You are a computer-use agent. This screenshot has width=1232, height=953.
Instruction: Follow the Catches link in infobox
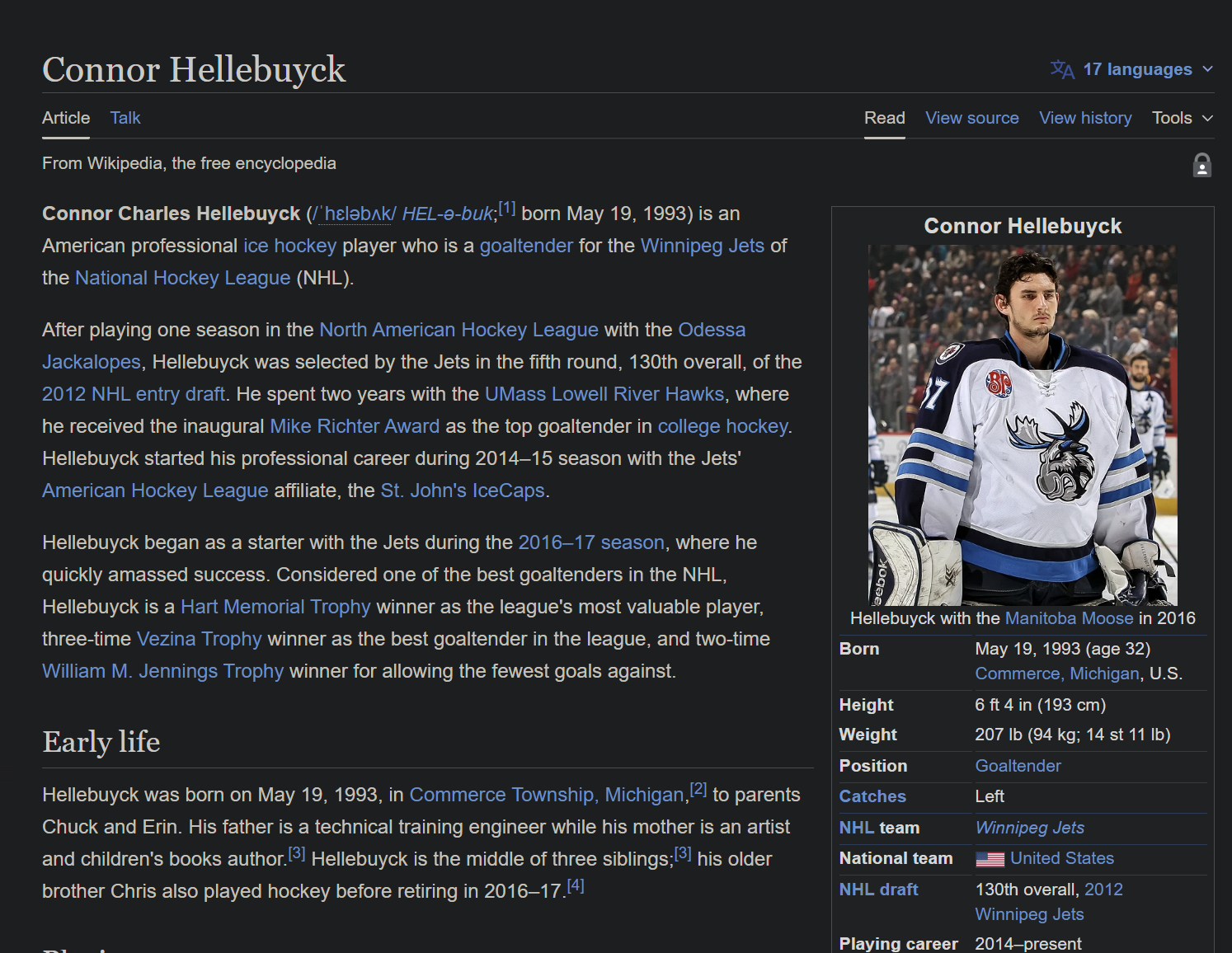(872, 796)
